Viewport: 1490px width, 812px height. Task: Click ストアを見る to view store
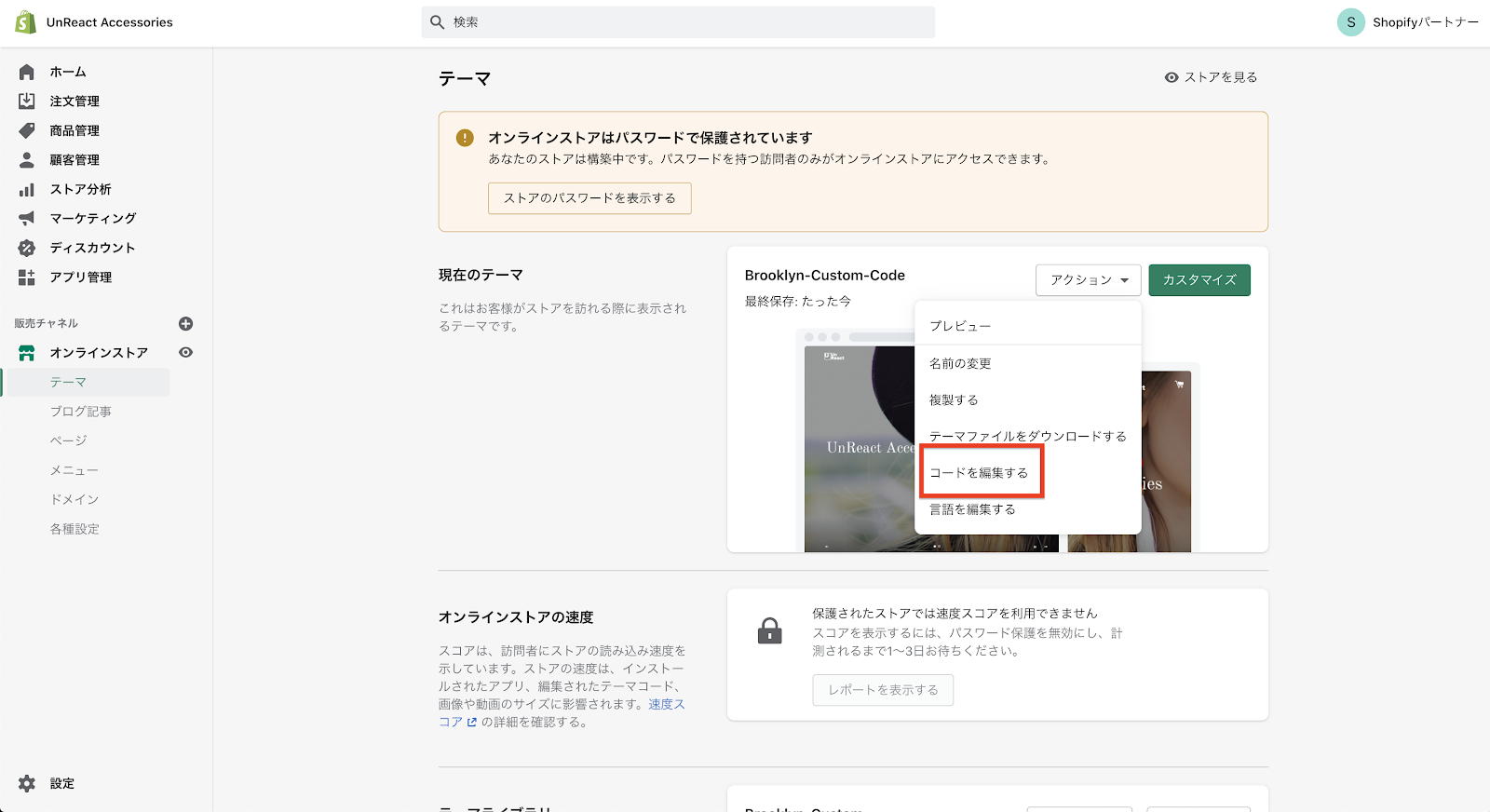click(x=1211, y=77)
